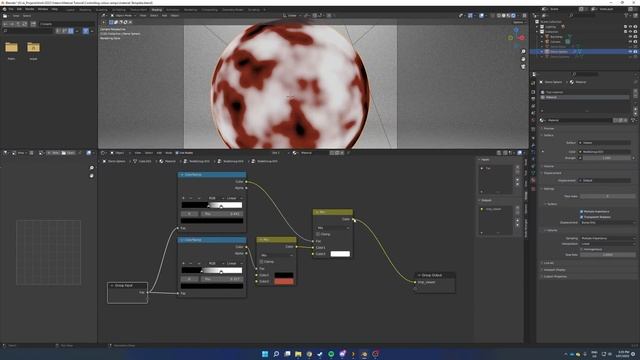This screenshot has height=360, width=640.
Task: Click the file browser editor type icon
Action: (5, 16)
